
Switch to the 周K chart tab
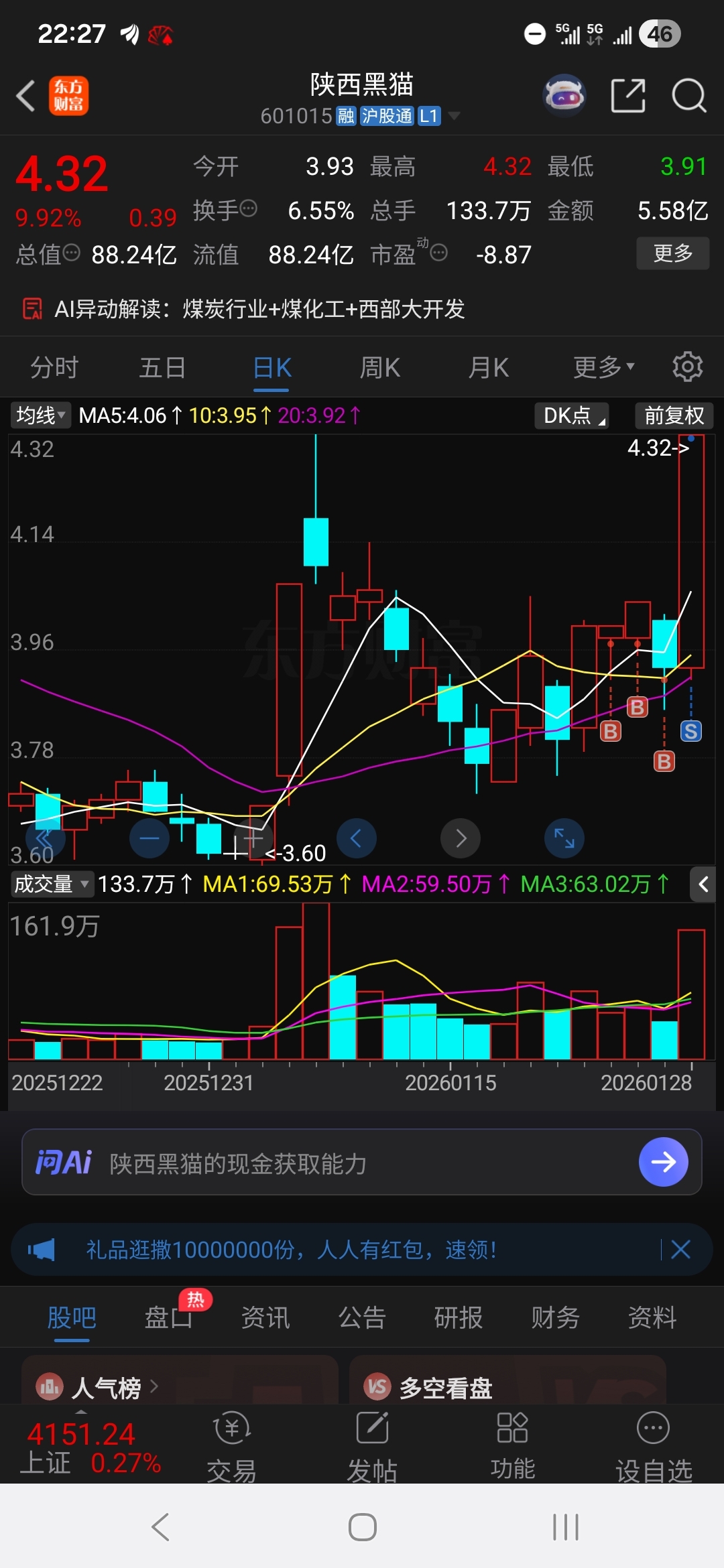coord(380,367)
